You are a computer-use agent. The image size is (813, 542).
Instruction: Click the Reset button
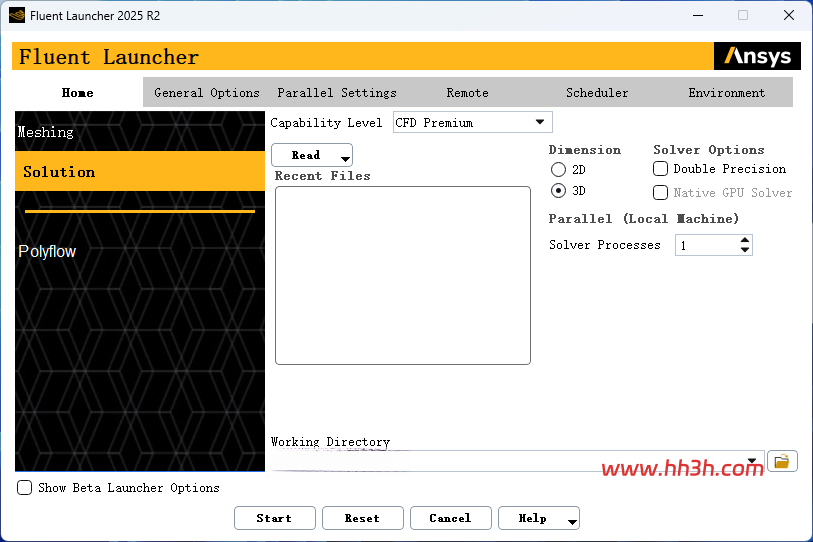[x=362, y=518]
